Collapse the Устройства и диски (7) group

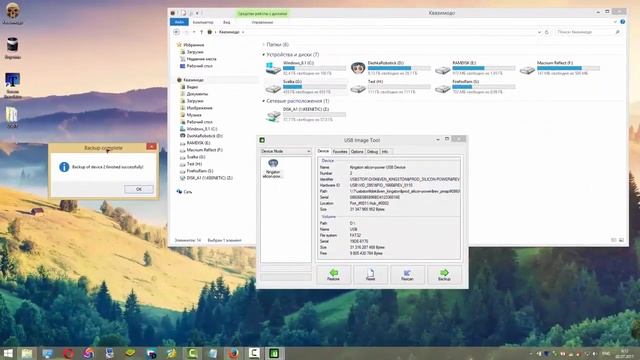pyautogui.click(x=264, y=55)
